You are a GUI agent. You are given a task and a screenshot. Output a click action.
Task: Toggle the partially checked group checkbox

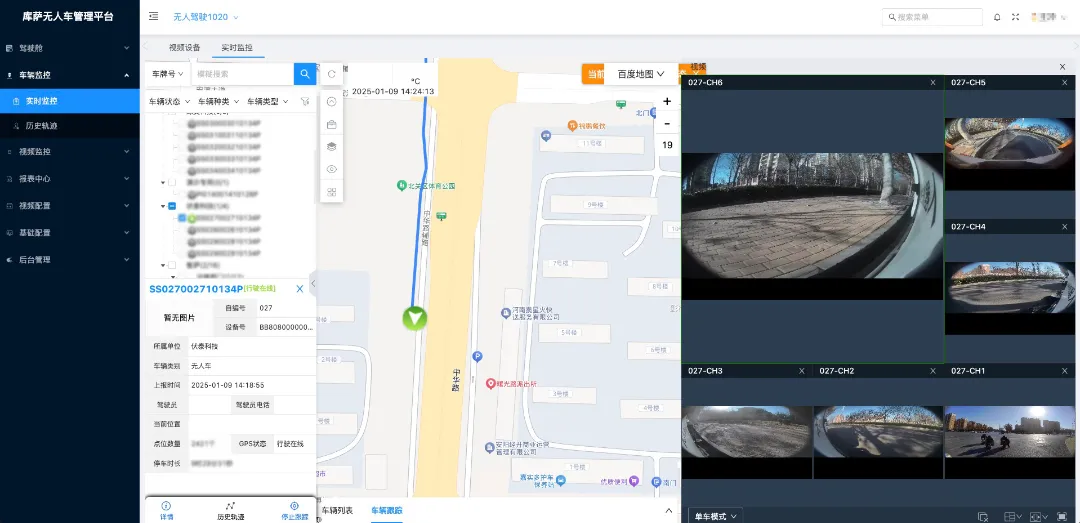tap(172, 206)
